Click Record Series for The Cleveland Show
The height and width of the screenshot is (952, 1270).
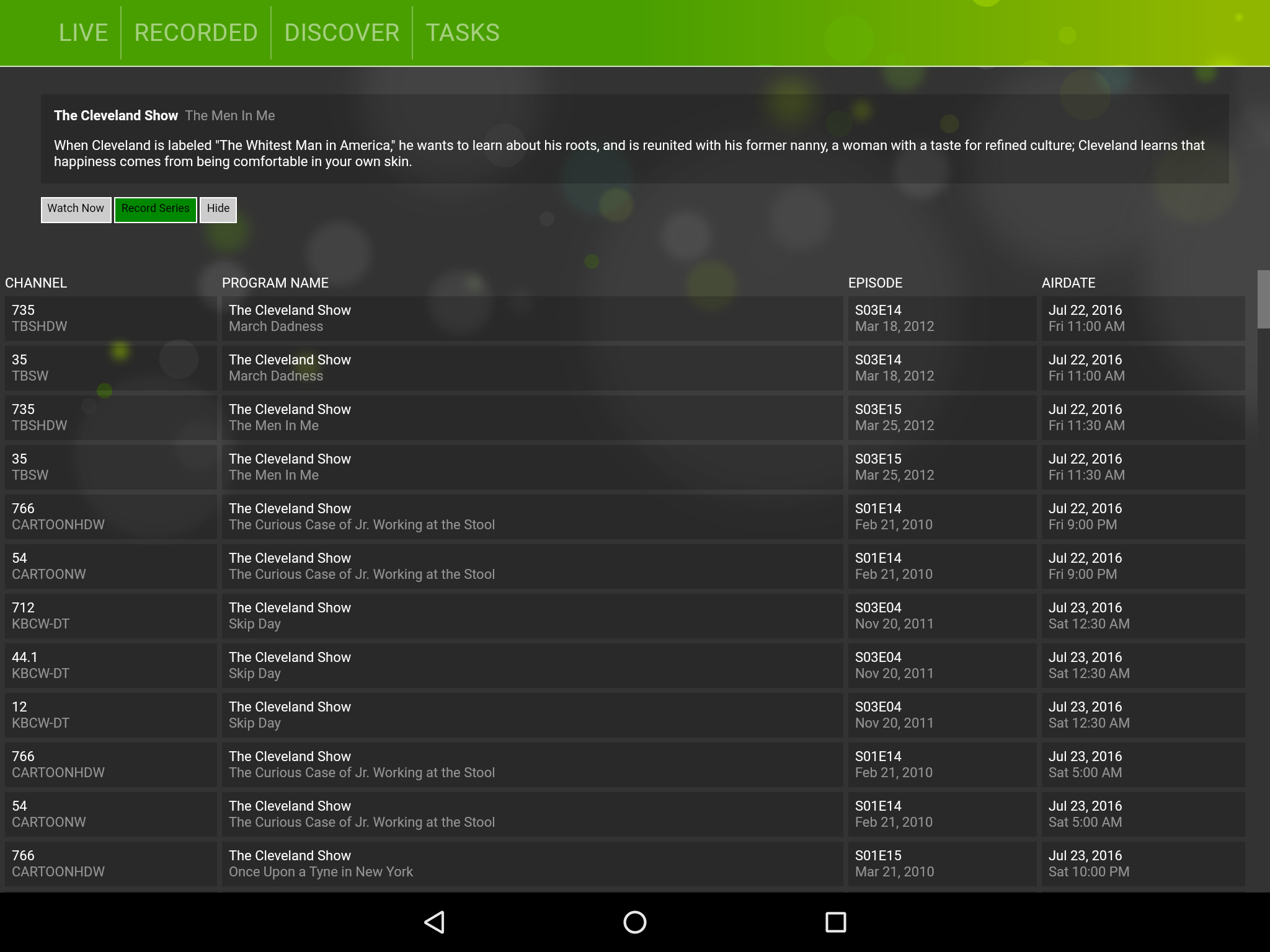click(155, 209)
